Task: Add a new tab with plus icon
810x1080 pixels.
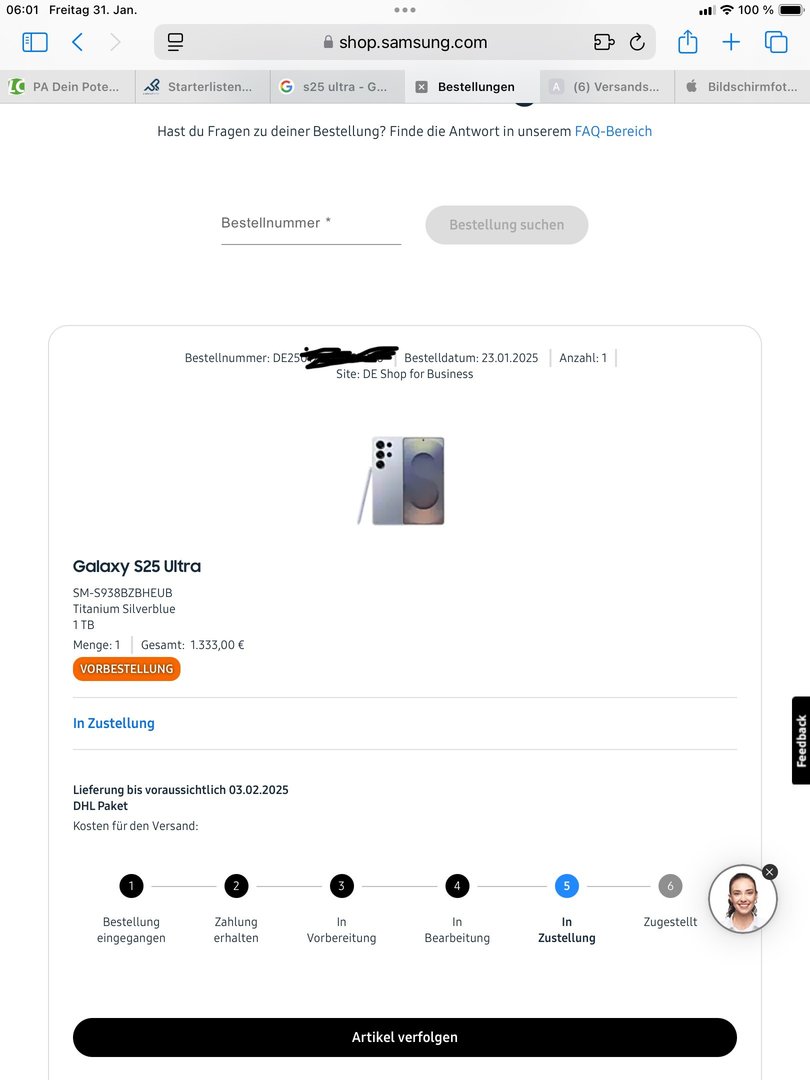Action: (x=731, y=43)
